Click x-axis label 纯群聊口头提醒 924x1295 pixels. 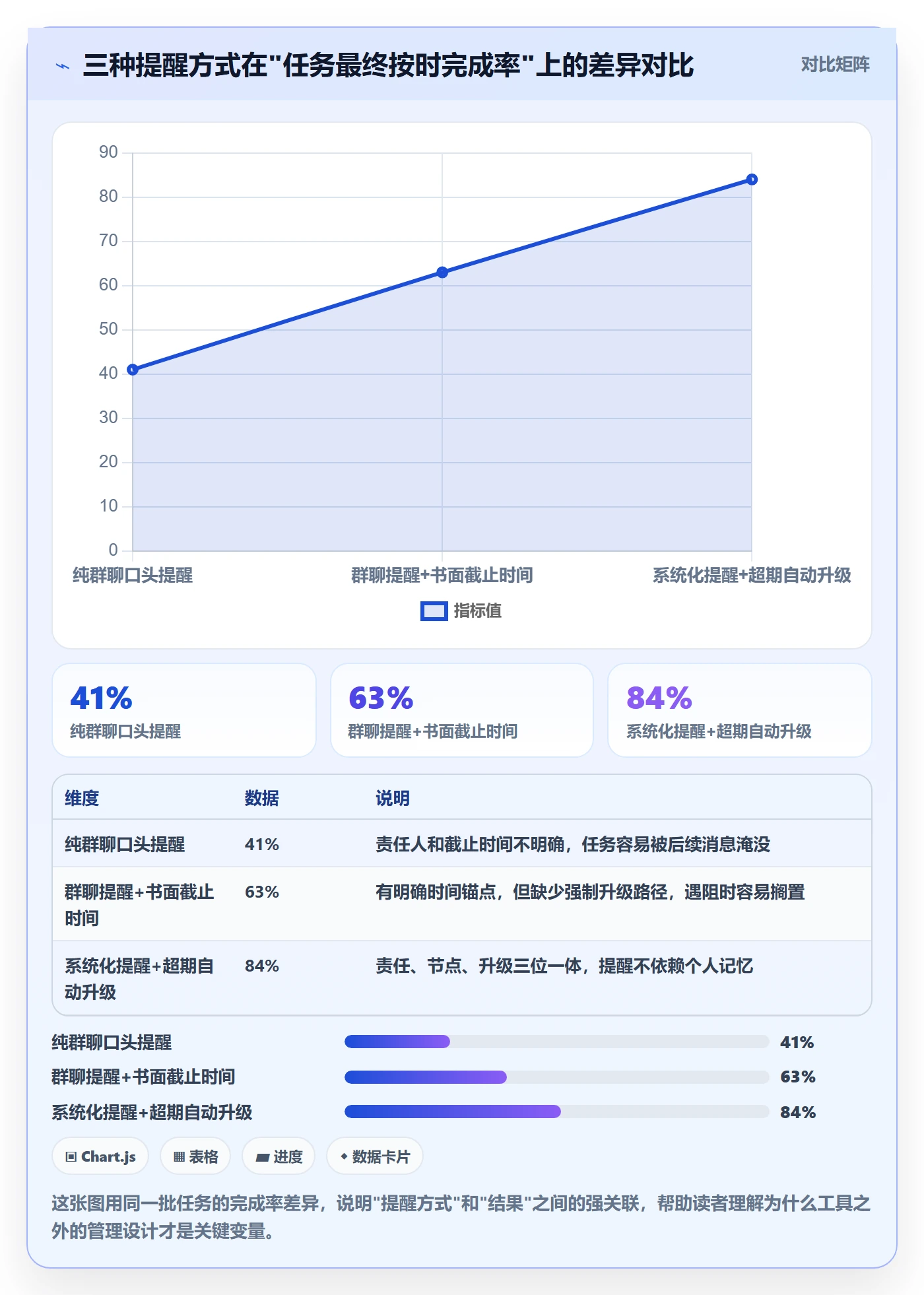pyautogui.click(x=133, y=576)
